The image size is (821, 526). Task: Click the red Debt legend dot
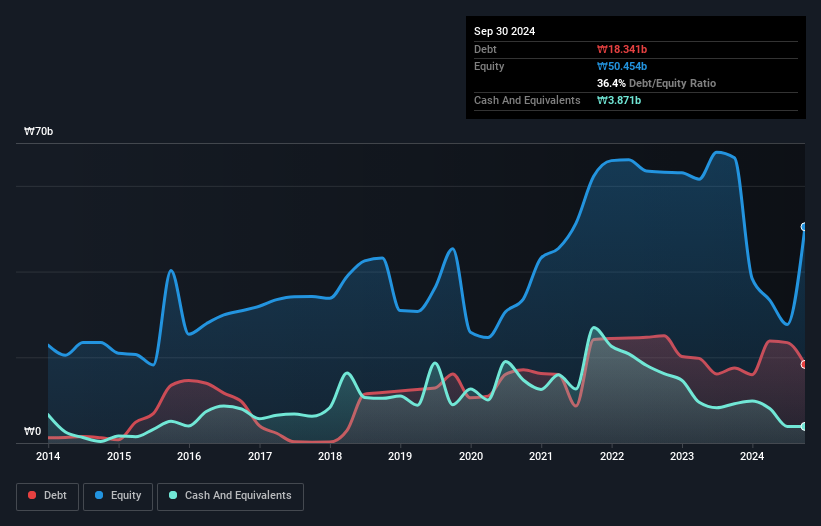tap(32, 495)
